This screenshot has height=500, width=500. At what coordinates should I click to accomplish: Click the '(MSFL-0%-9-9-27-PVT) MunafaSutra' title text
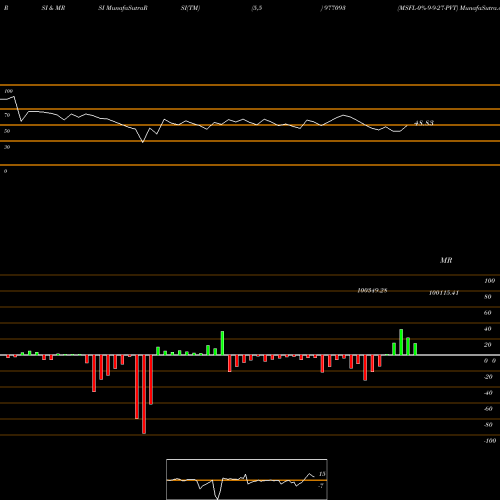(448, 8)
